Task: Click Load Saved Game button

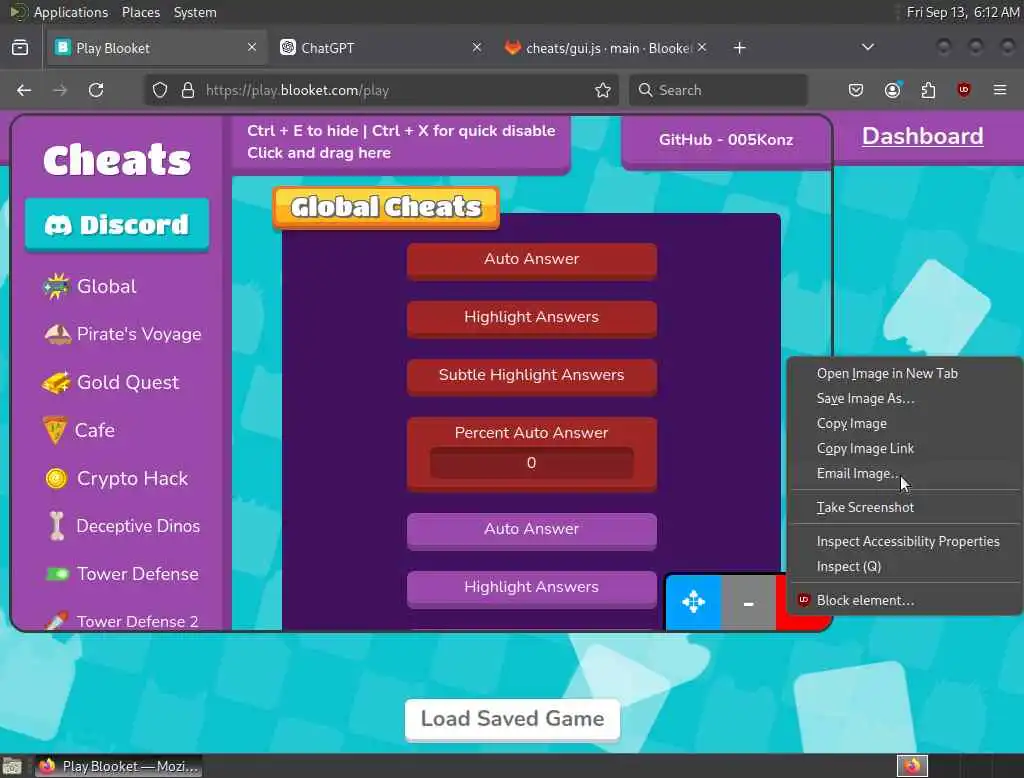Action: [512, 719]
